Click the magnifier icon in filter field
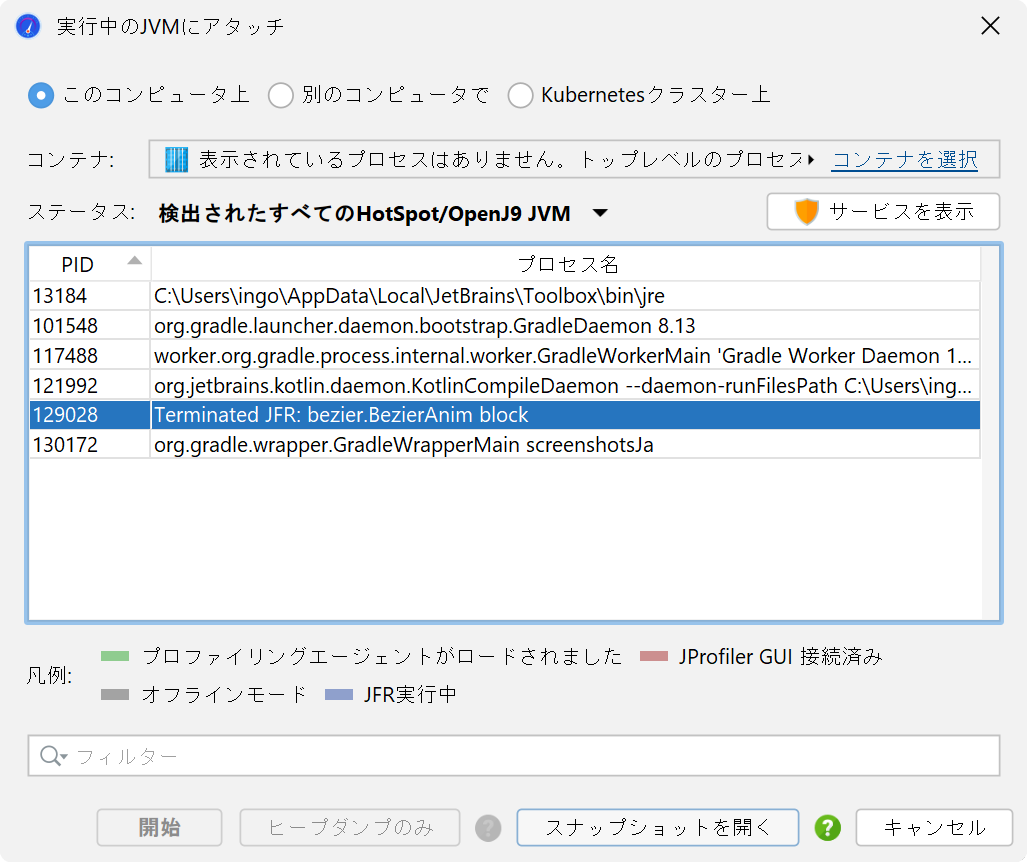 [53, 756]
